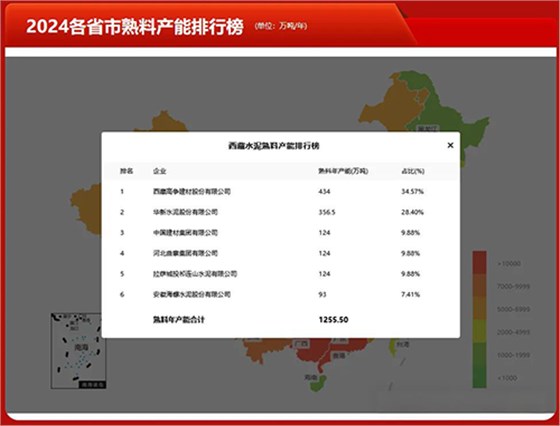This screenshot has width=560, height=426.
Task: Click the 企业 column header
Action: pos(160,171)
